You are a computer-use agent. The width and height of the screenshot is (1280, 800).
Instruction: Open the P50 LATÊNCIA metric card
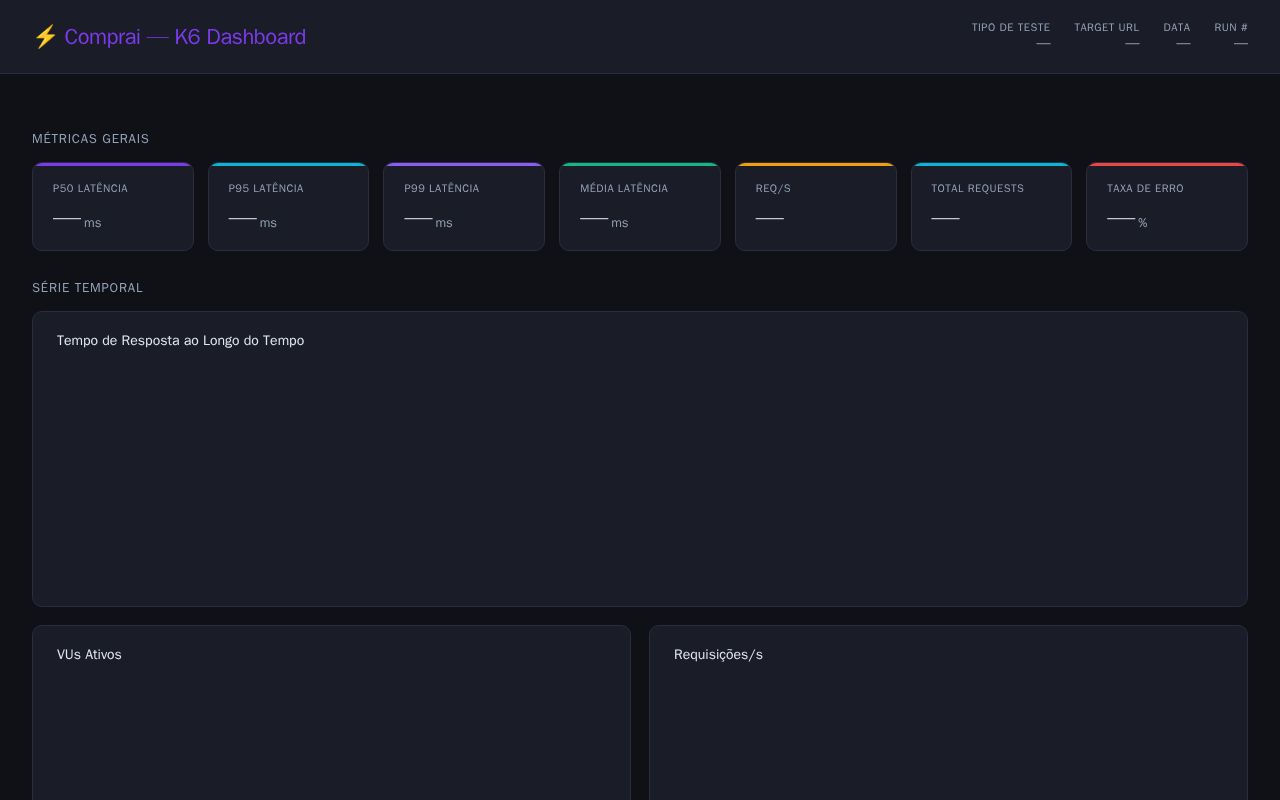click(x=113, y=206)
